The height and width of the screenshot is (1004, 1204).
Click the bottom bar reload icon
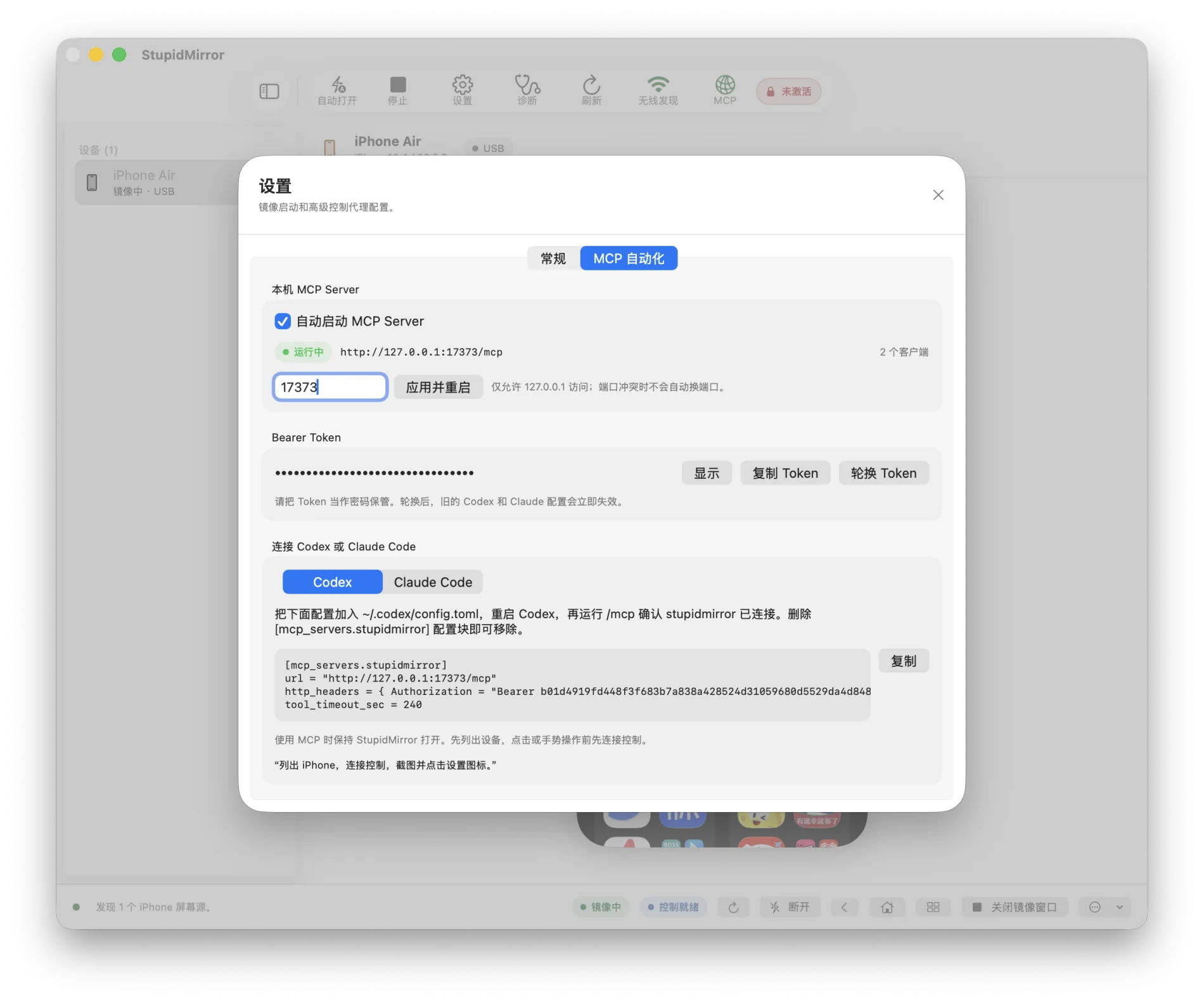[x=733, y=907]
